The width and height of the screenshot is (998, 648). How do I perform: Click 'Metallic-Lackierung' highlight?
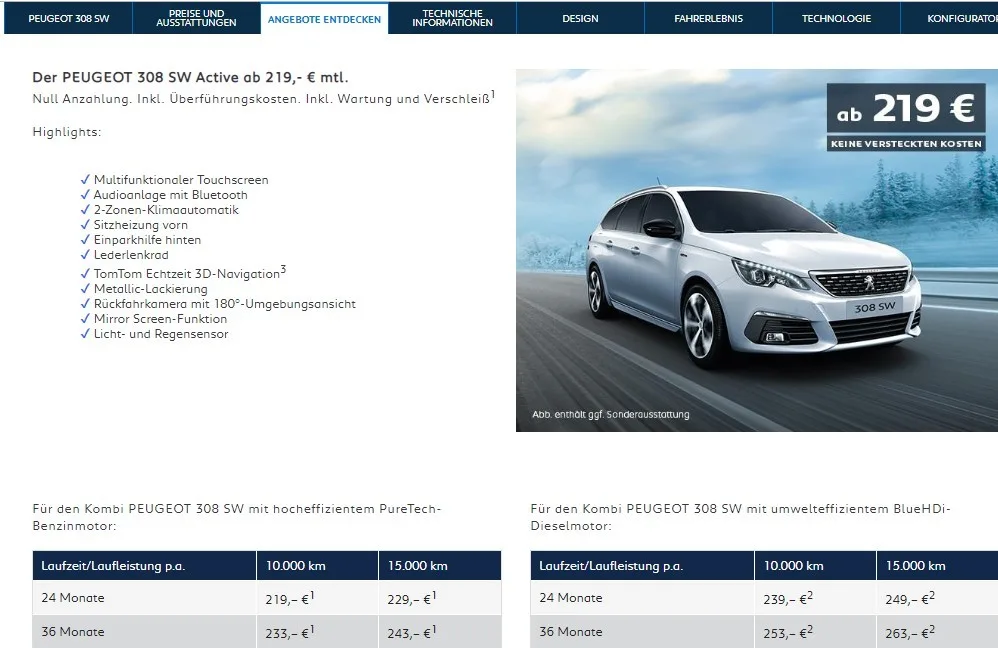point(150,288)
